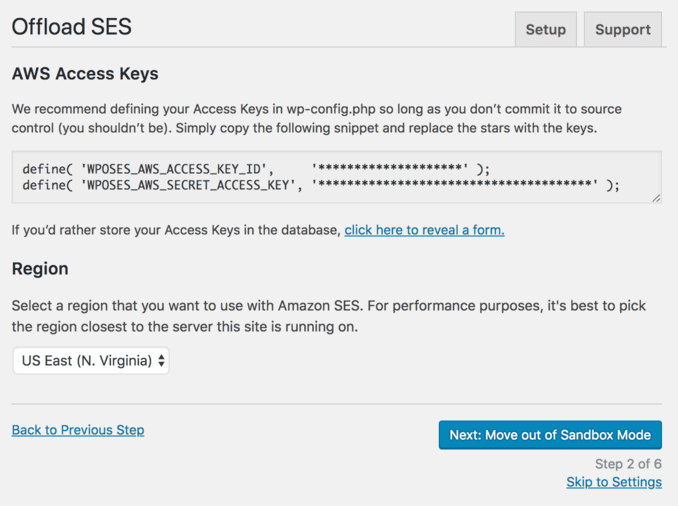Viewport: 678px width, 506px height.
Task: Open the Support tab
Action: pyautogui.click(x=622, y=29)
